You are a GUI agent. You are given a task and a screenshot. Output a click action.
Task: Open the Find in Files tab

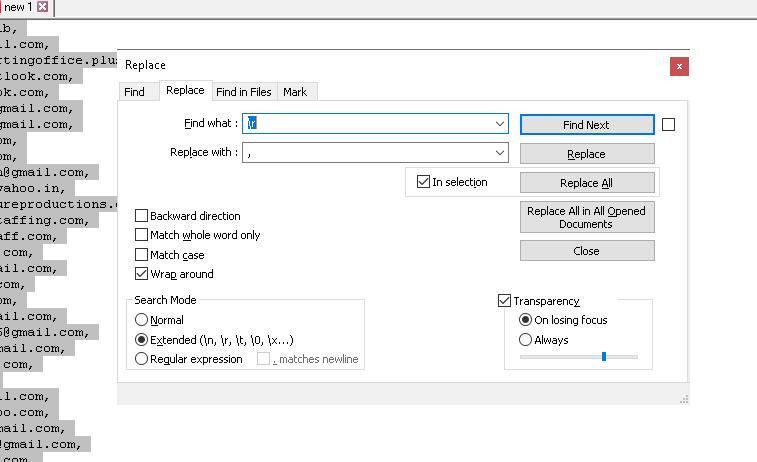click(244, 92)
